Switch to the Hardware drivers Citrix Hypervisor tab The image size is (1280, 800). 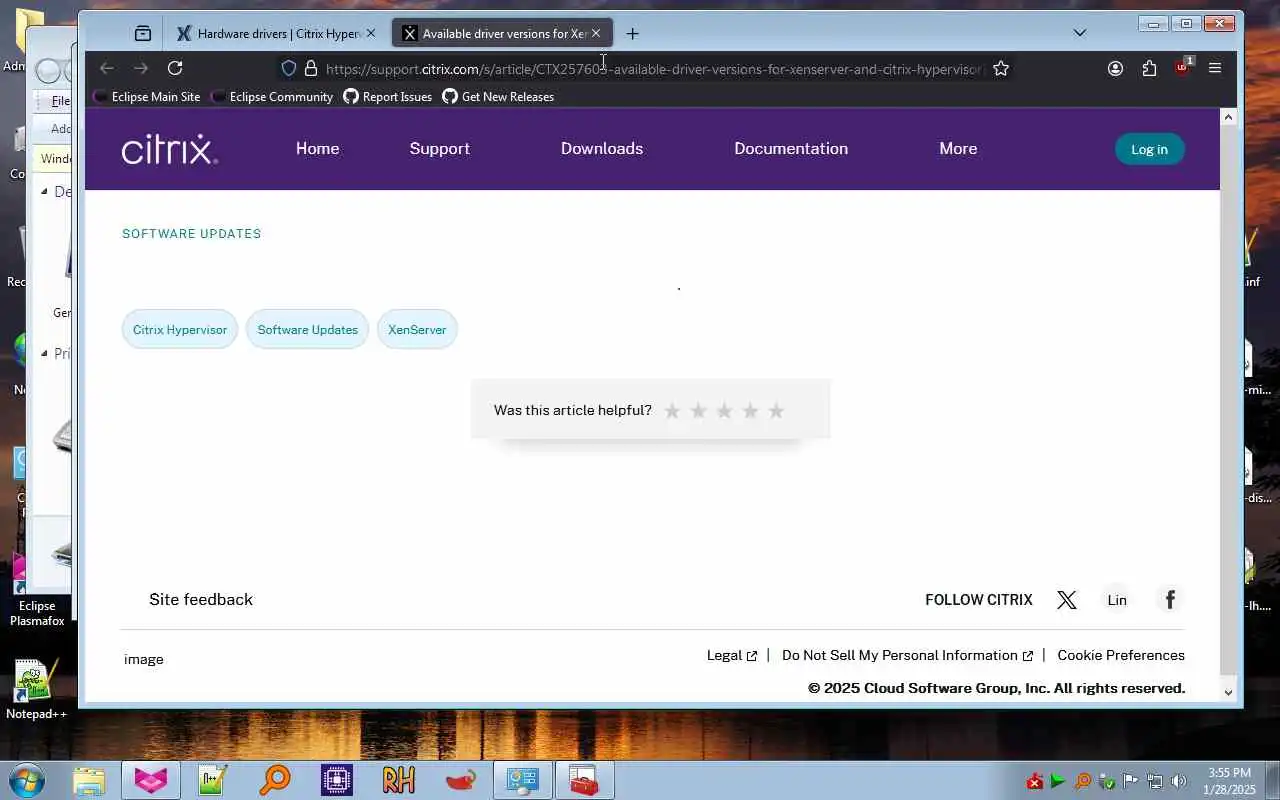point(277,33)
